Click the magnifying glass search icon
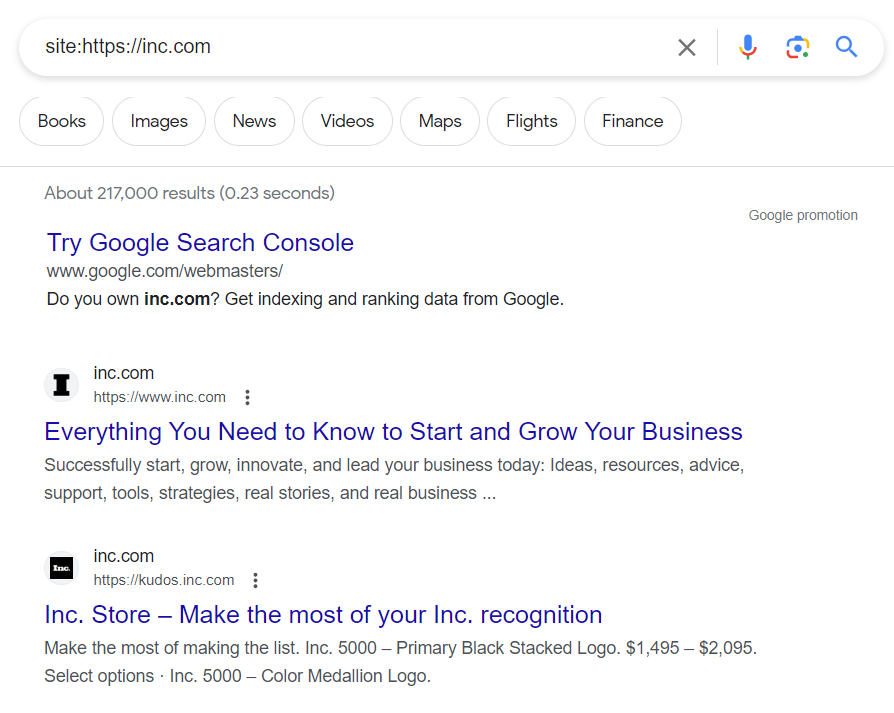The width and height of the screenshot is (894, 713). point(846,47)
